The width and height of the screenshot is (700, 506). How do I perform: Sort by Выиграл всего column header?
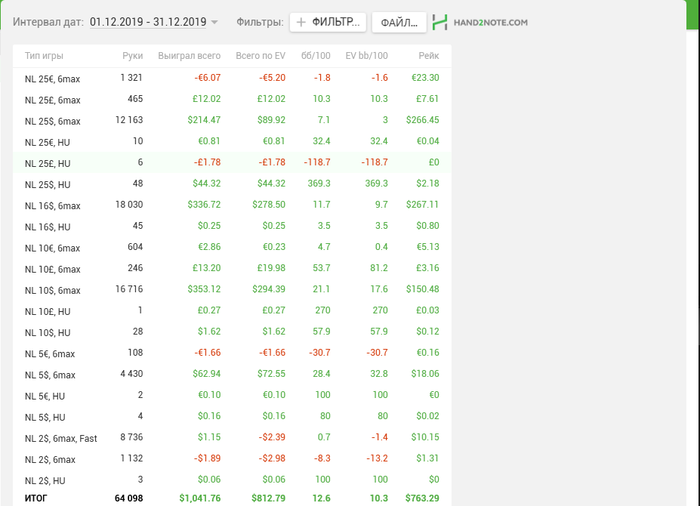189,56
